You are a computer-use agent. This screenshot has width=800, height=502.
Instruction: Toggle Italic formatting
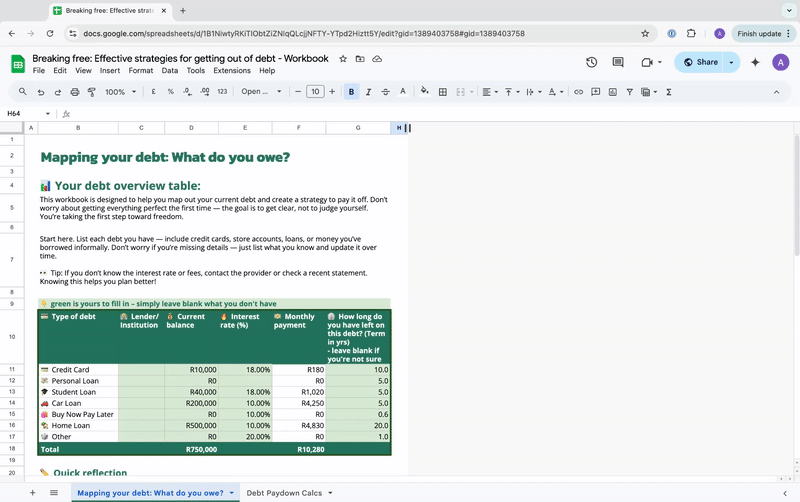click(369, 92)
